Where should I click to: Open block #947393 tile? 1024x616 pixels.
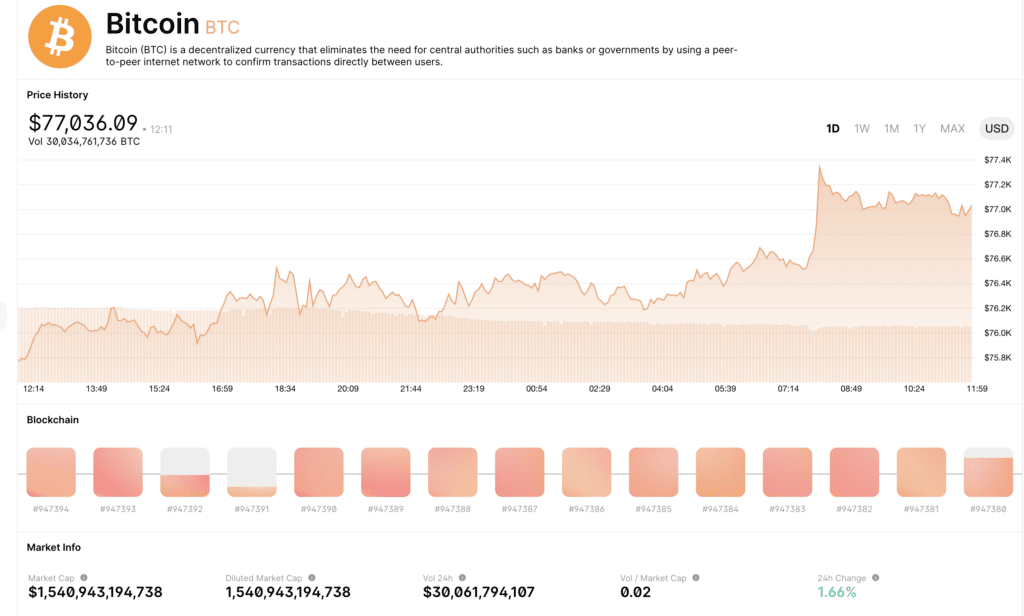click(x=118, y=472)
